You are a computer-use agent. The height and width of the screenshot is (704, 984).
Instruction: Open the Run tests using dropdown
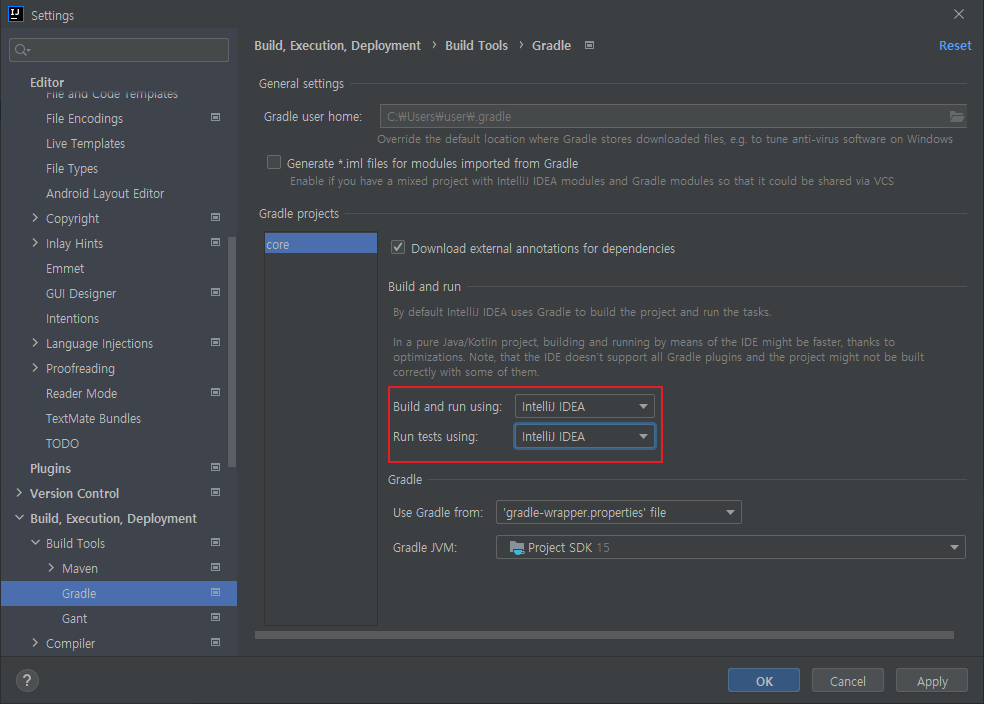(584, 437)
